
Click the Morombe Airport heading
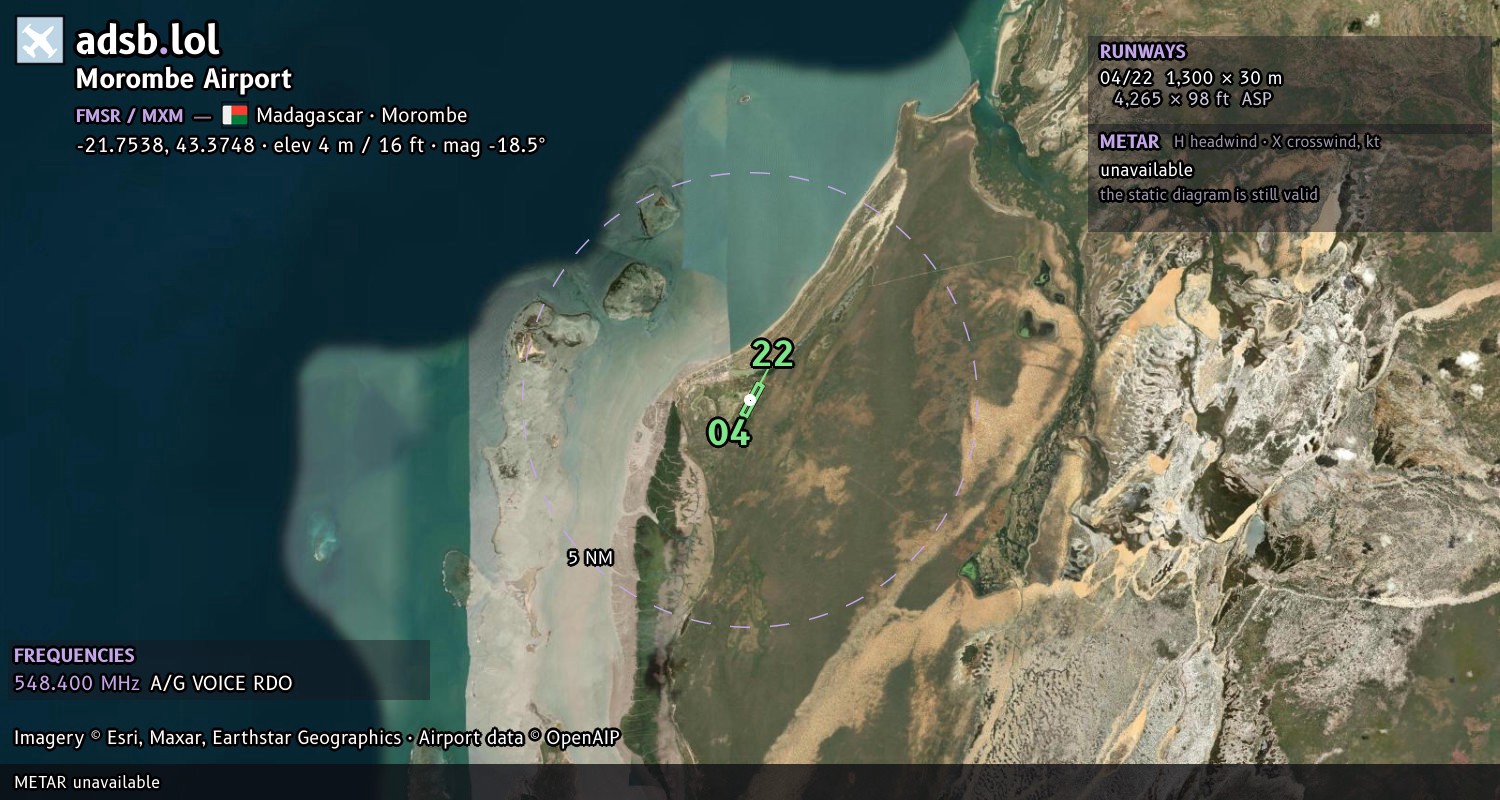[x=184, y=79]
